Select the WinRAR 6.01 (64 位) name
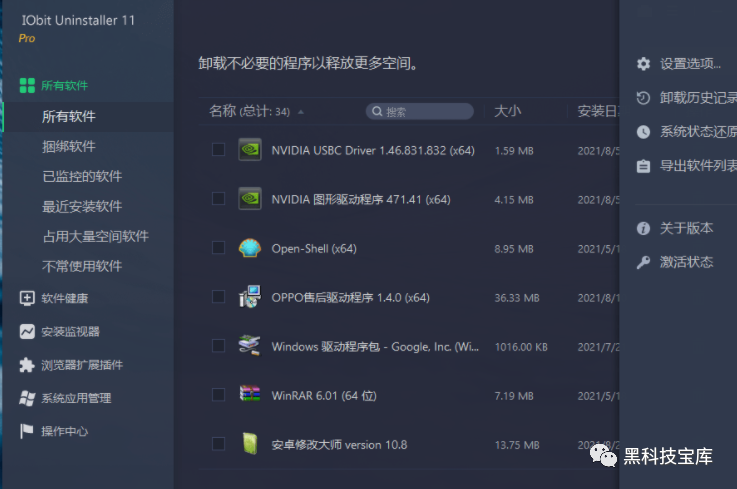The width and height of the screenshot is (737, 489). [324, 396]
